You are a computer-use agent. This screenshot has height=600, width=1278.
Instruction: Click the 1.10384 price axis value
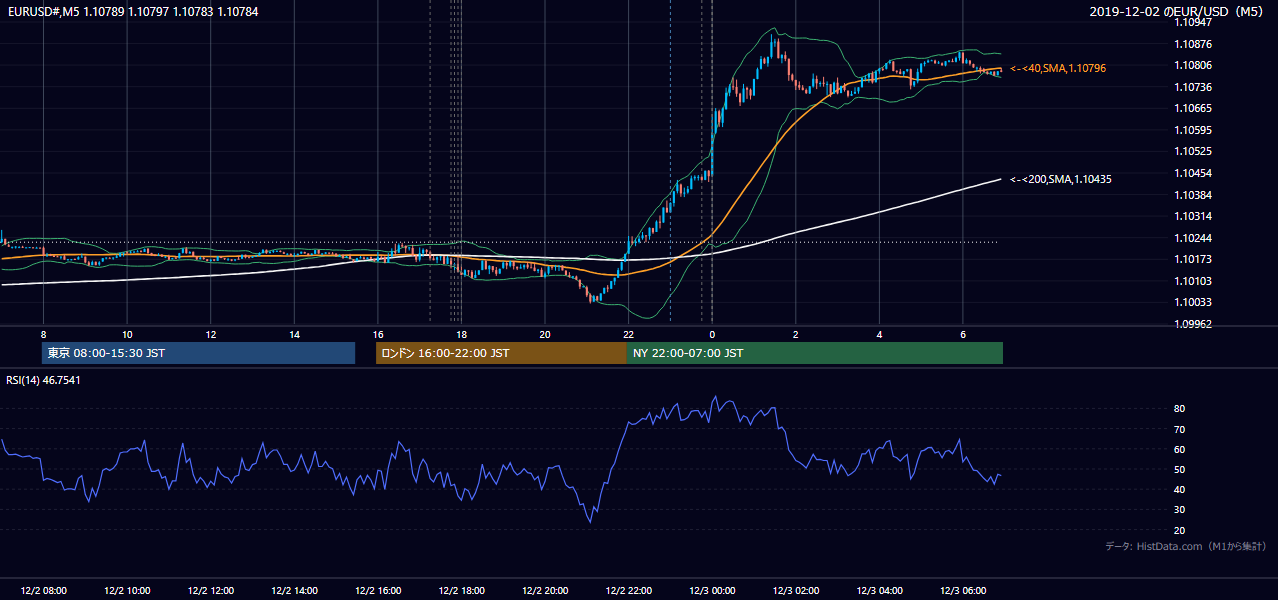tap(1193, 195)
